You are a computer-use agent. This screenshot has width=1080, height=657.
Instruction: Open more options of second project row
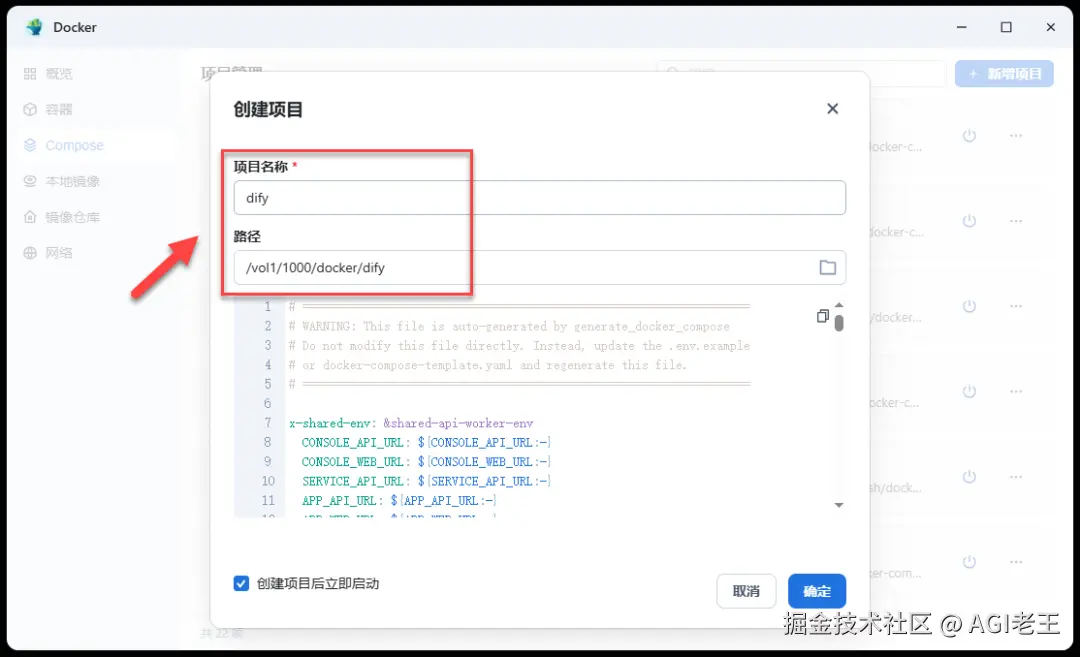click(x=1016, y=221)
